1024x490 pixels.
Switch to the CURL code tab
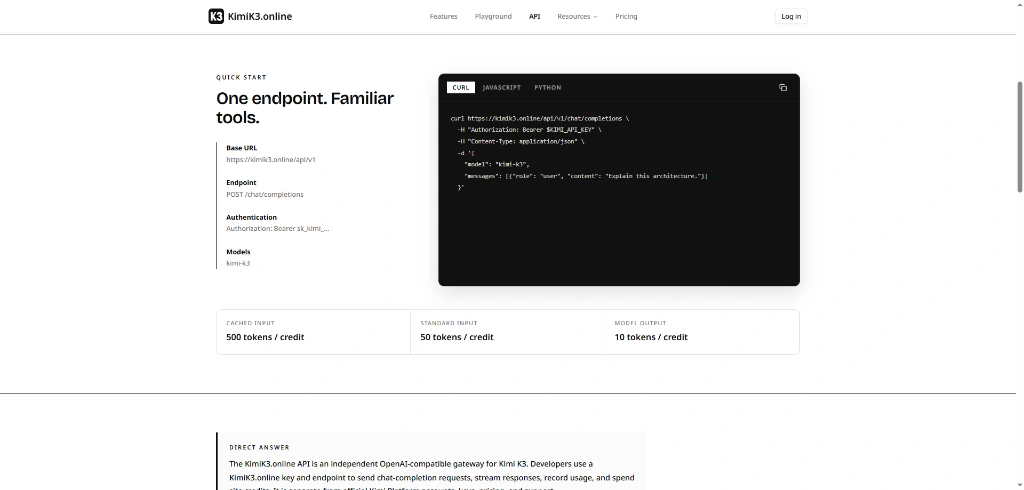(x=460, y=88)
